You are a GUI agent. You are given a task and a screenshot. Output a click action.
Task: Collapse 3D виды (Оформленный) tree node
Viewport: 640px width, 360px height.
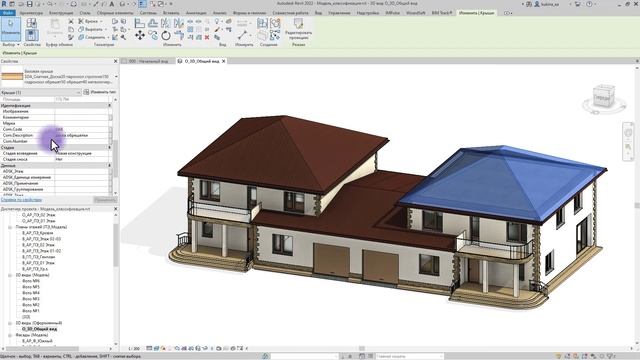(10, 323)
